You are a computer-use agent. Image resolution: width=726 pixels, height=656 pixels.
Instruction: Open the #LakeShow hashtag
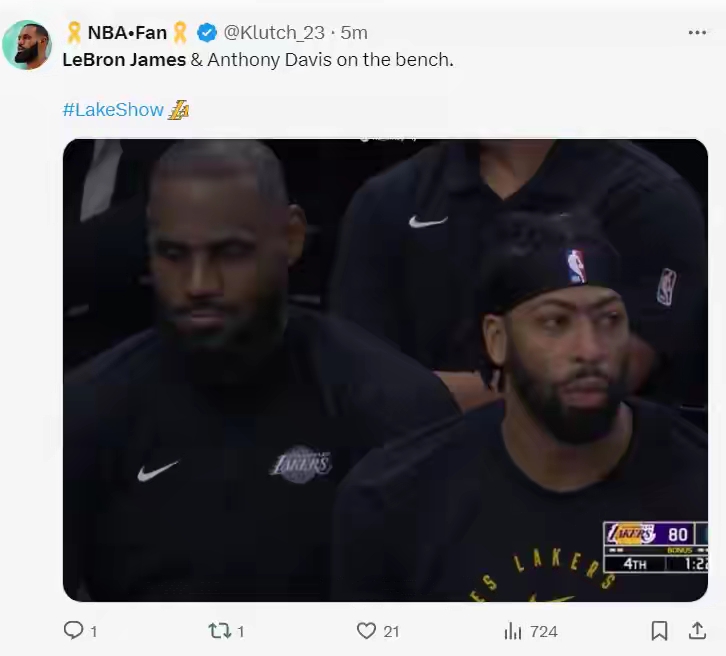(x=113, y=110)
